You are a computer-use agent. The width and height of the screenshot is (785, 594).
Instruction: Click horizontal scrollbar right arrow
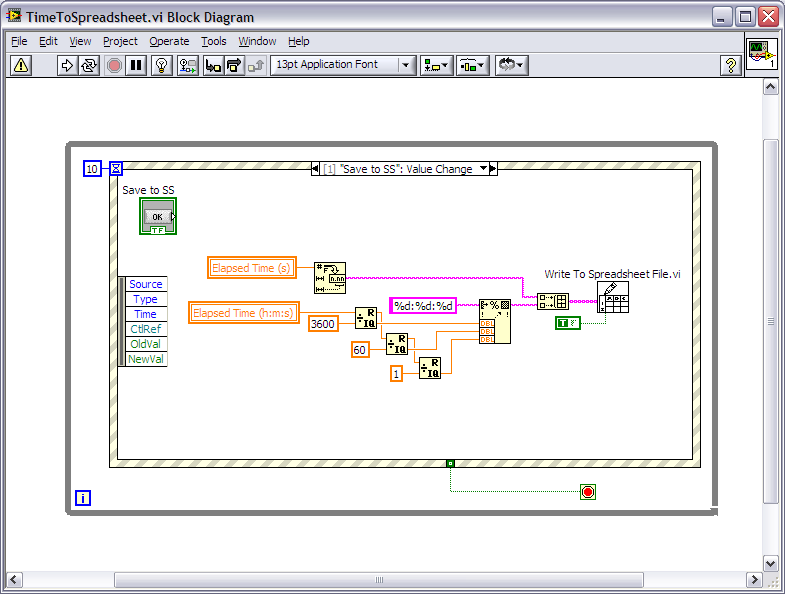(753, 580)
